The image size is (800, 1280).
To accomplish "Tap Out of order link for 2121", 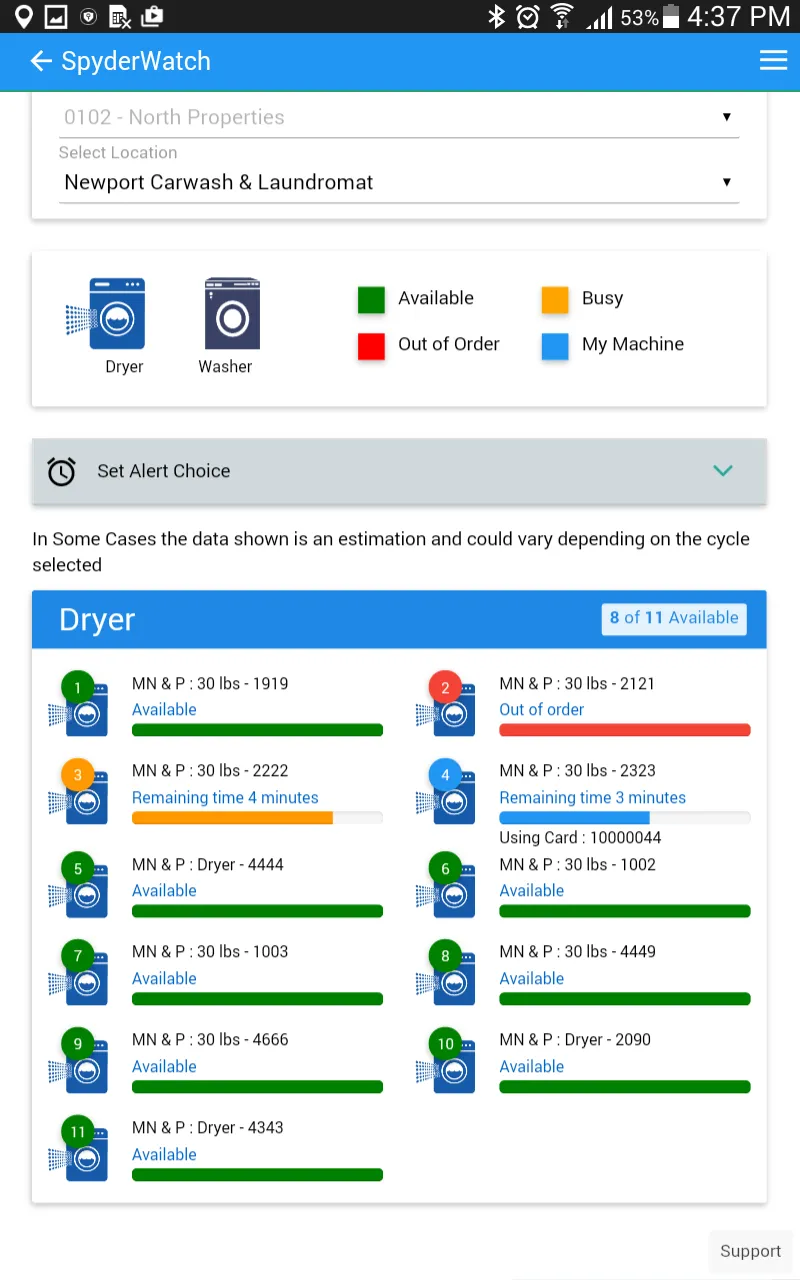I will pyautogui.click(x=542, y=710).
